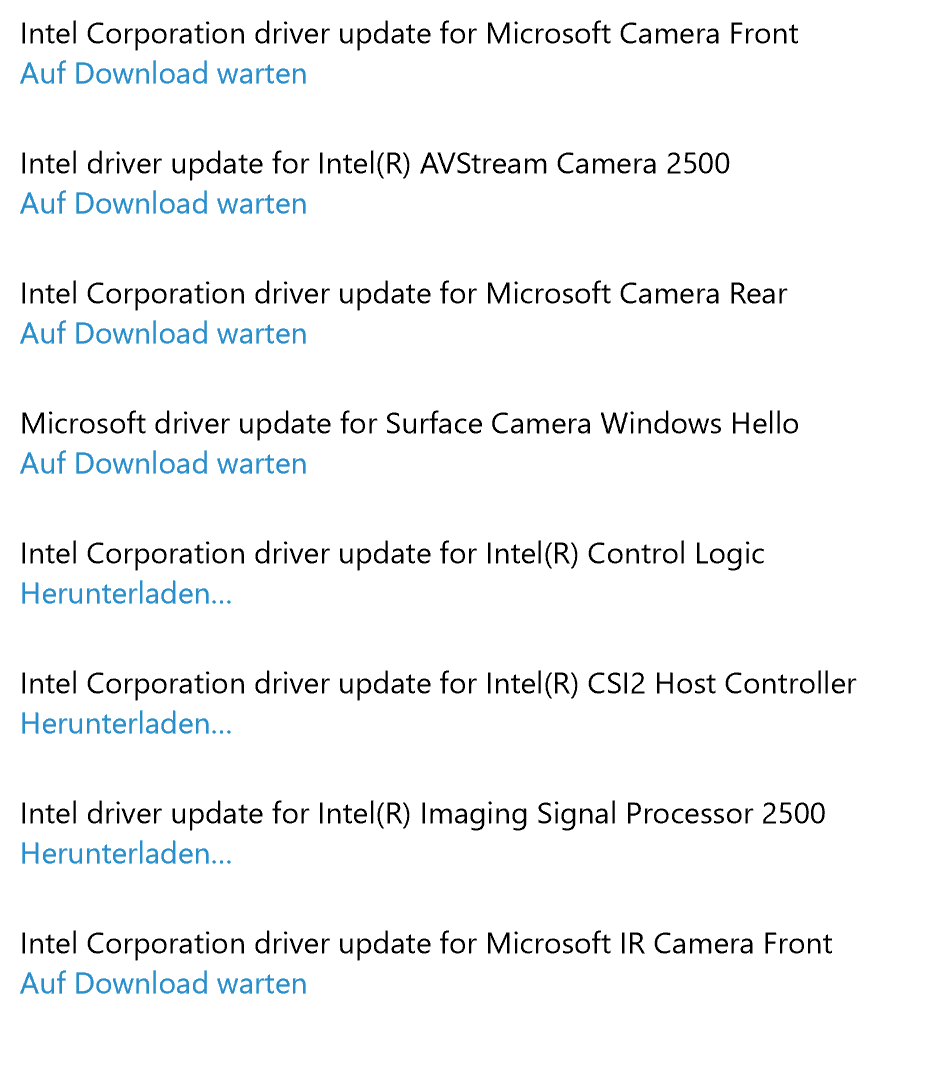Select the Intel(R) CSI2 Host Controller update title

pyautogui.click(x=438, y=684)
